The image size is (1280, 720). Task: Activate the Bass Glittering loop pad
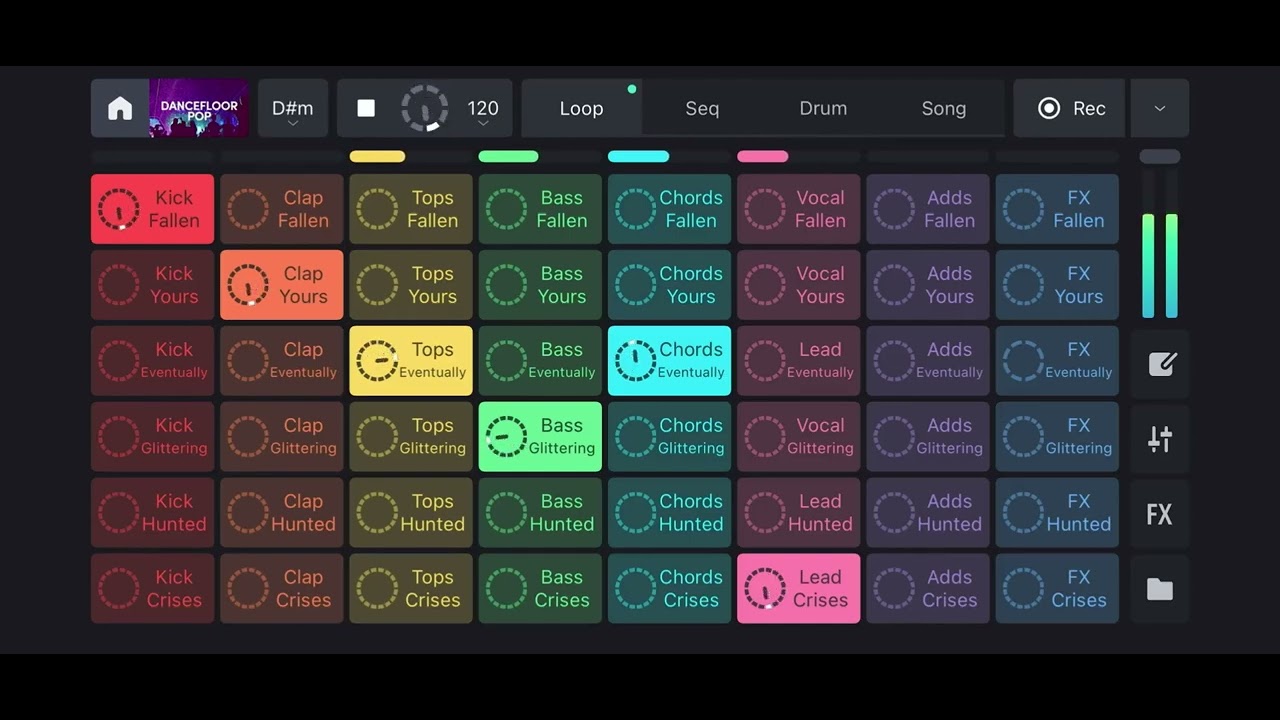click(540, 436)
